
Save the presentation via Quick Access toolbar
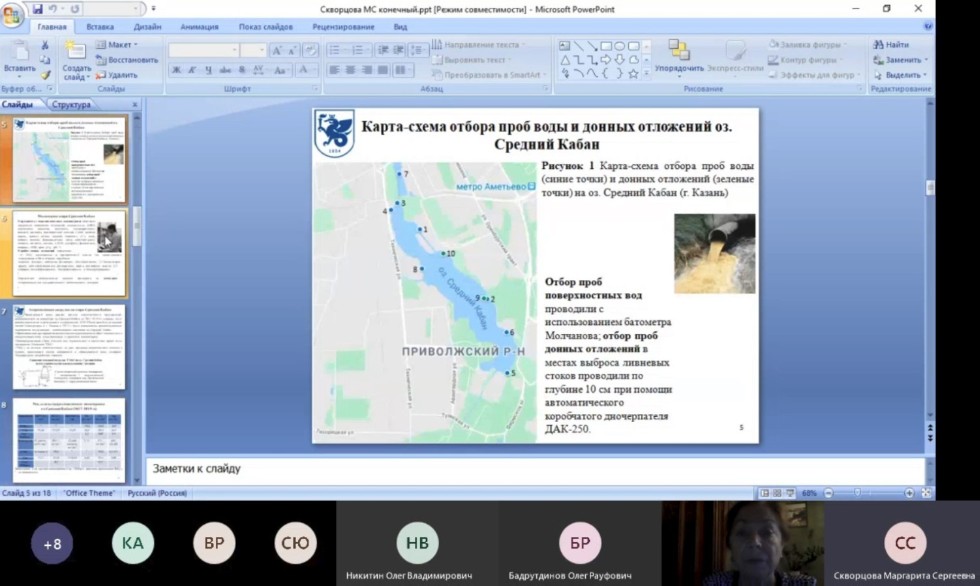(x=38, y=9)
